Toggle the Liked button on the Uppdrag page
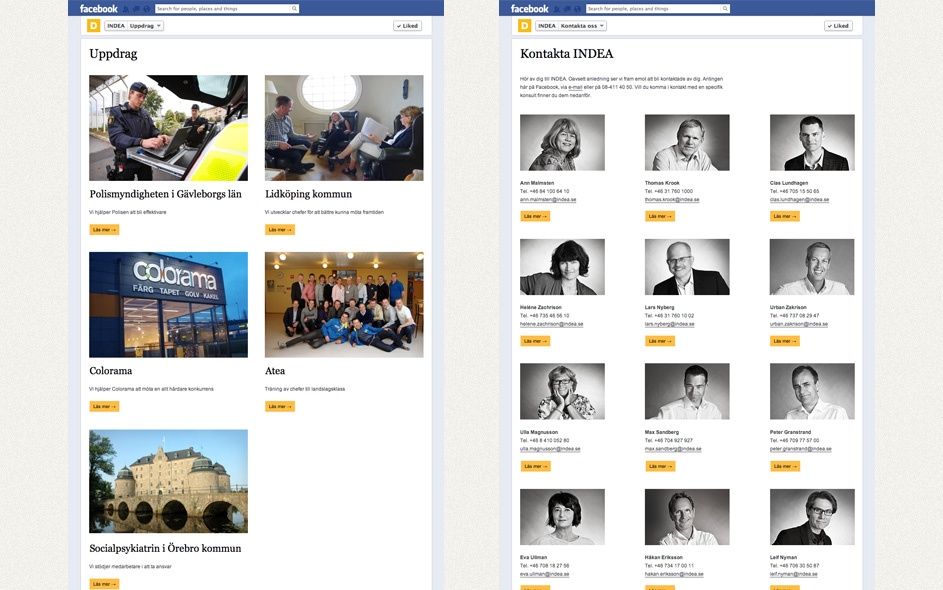This screenshot has width=943, height=590. tap(408, 26)
